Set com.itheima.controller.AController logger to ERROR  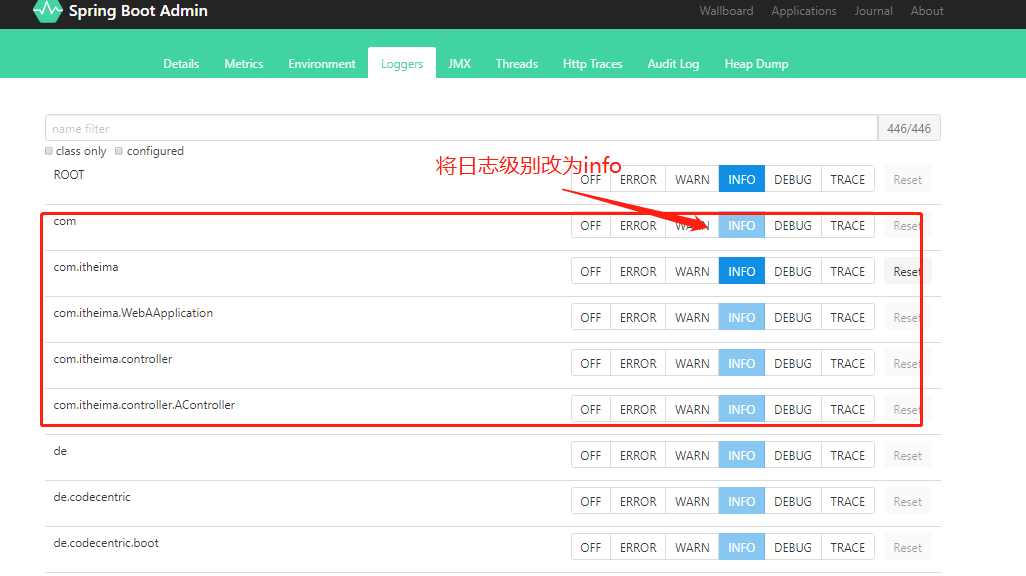click(x=638, y=409)
